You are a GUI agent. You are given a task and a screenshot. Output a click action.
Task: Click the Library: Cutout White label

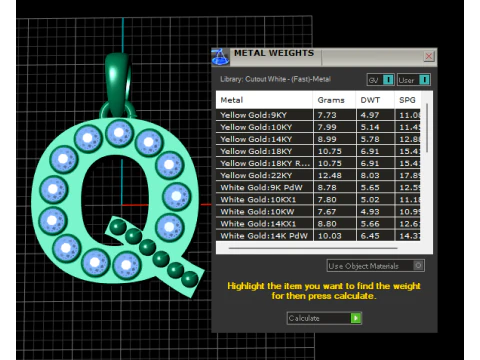point(275,79)
